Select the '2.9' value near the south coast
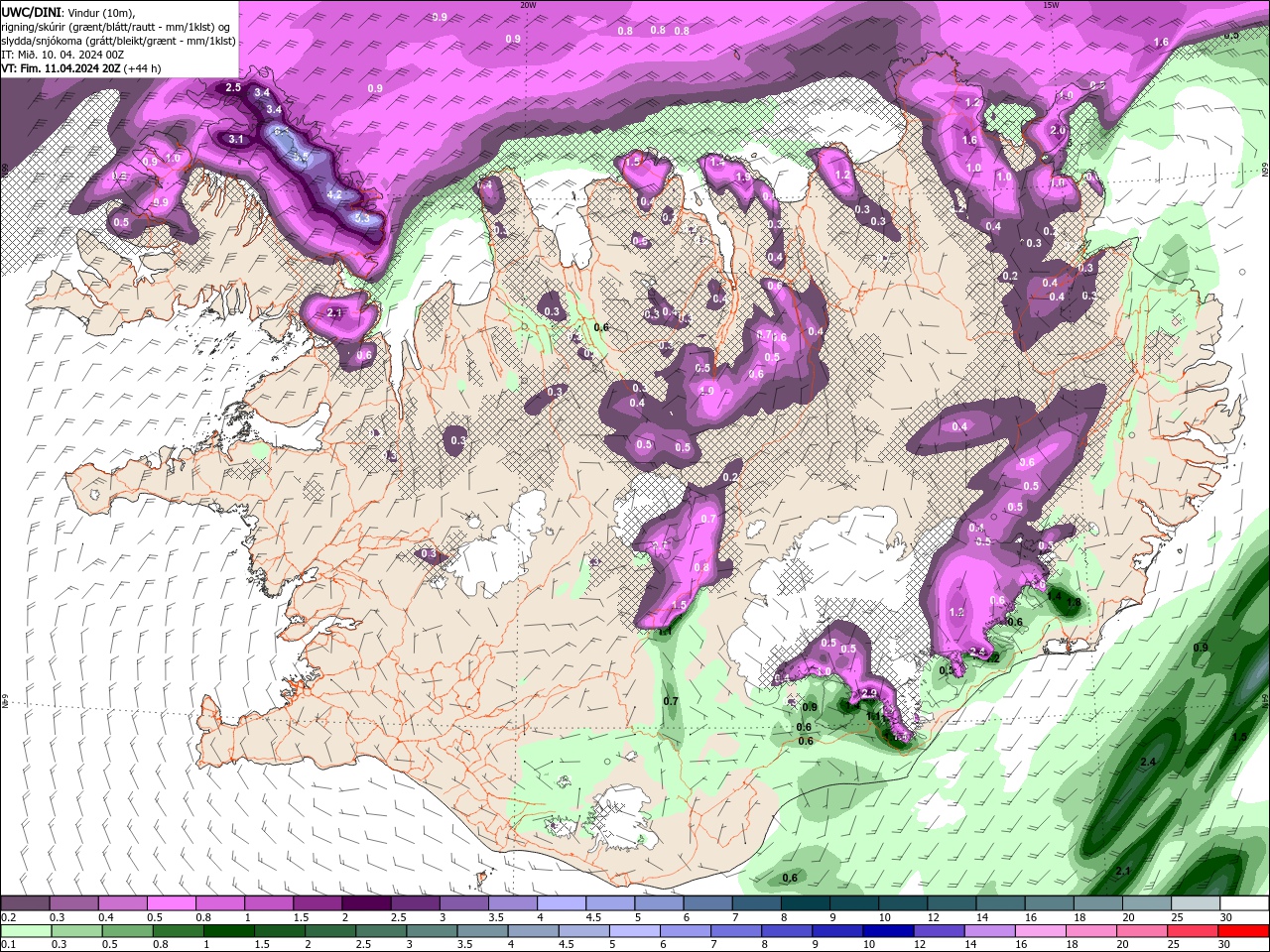1270x952 pixels. coord(870,692)
